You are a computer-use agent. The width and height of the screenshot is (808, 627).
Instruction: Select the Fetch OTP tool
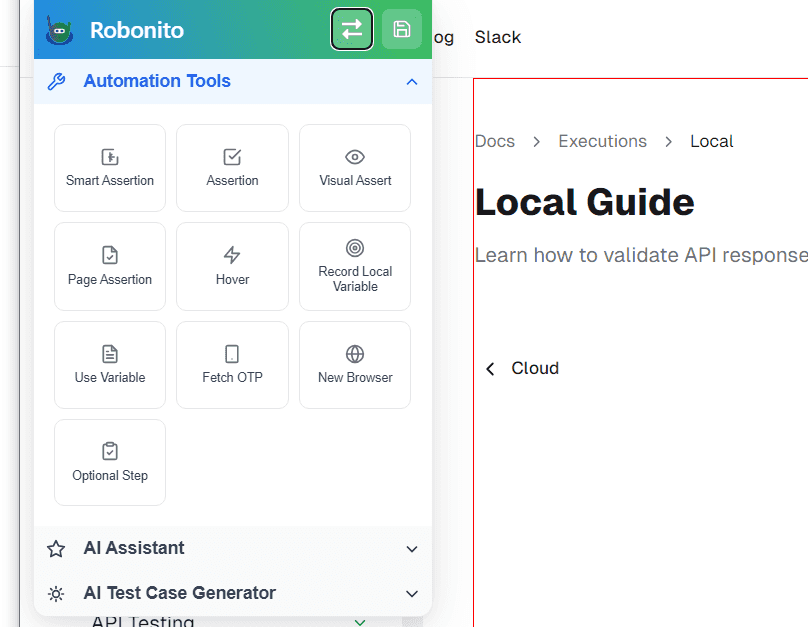(x=232, y=364)
